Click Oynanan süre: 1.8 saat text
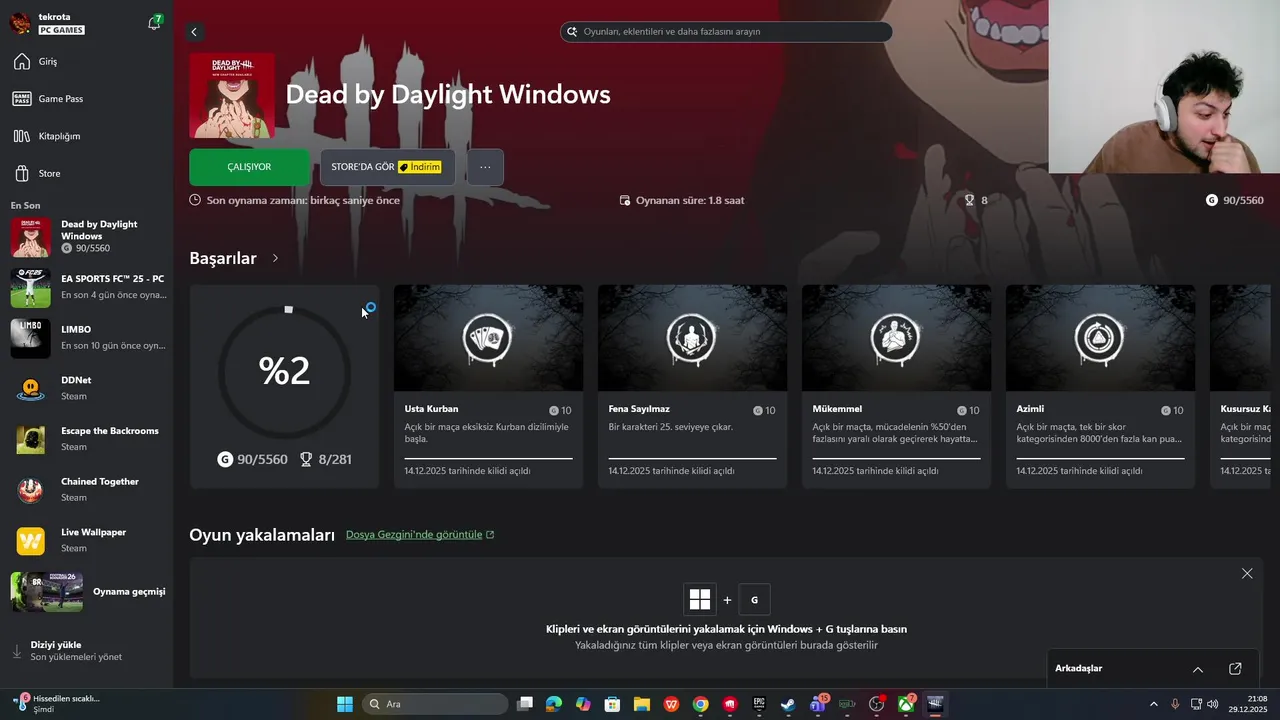The height and width of the screenshot is (720, 1280). click(682, 200)
